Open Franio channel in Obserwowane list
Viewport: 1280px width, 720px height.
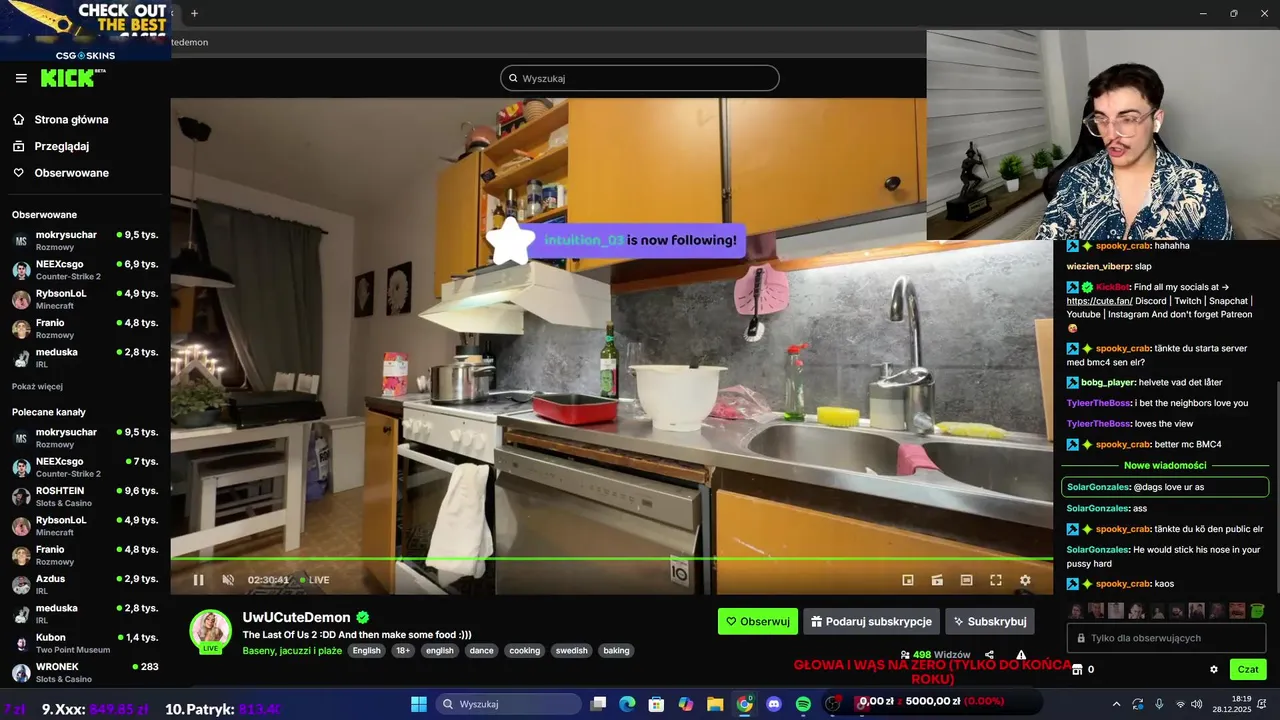(85, 328)
